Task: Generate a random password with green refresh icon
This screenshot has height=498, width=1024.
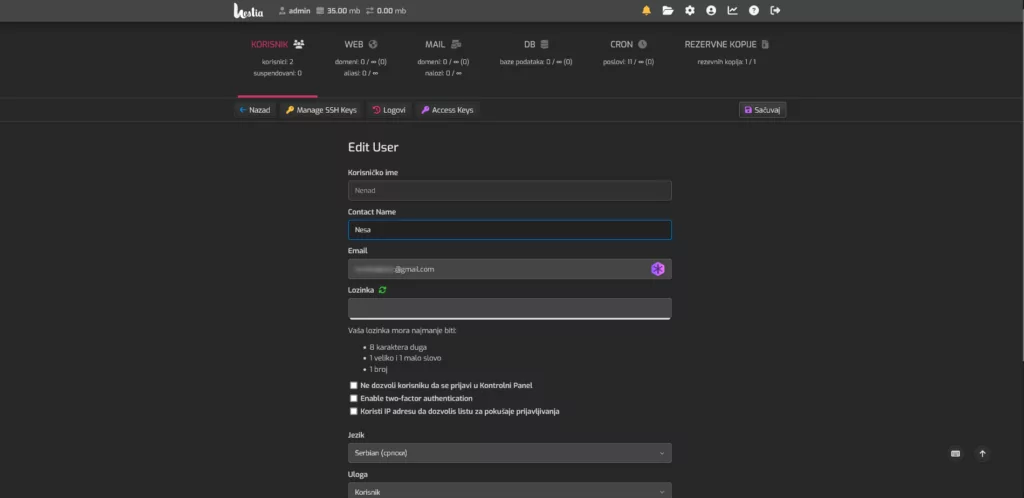Action: 383,290
